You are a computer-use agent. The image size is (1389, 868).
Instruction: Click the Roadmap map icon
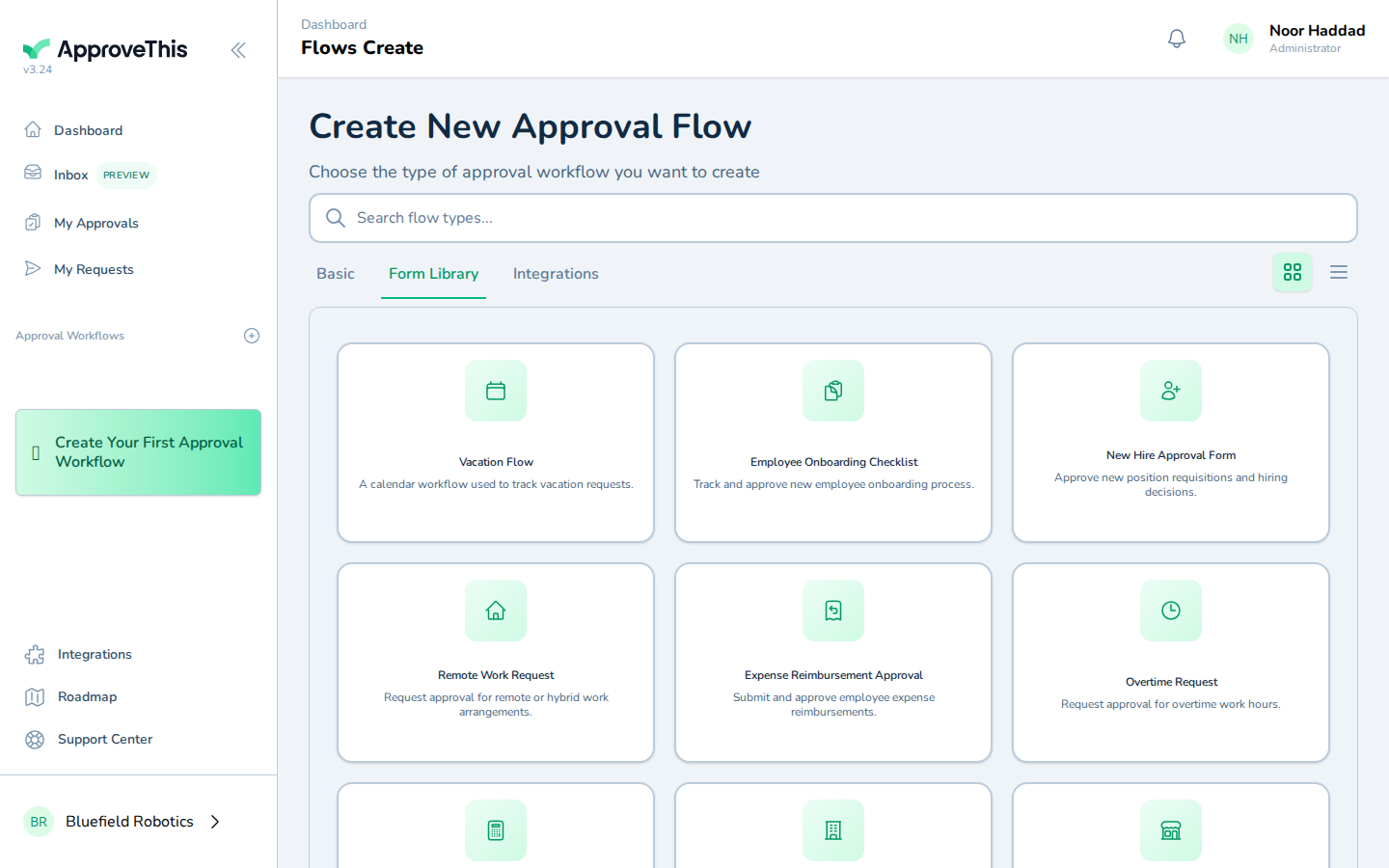coord(35,697)
